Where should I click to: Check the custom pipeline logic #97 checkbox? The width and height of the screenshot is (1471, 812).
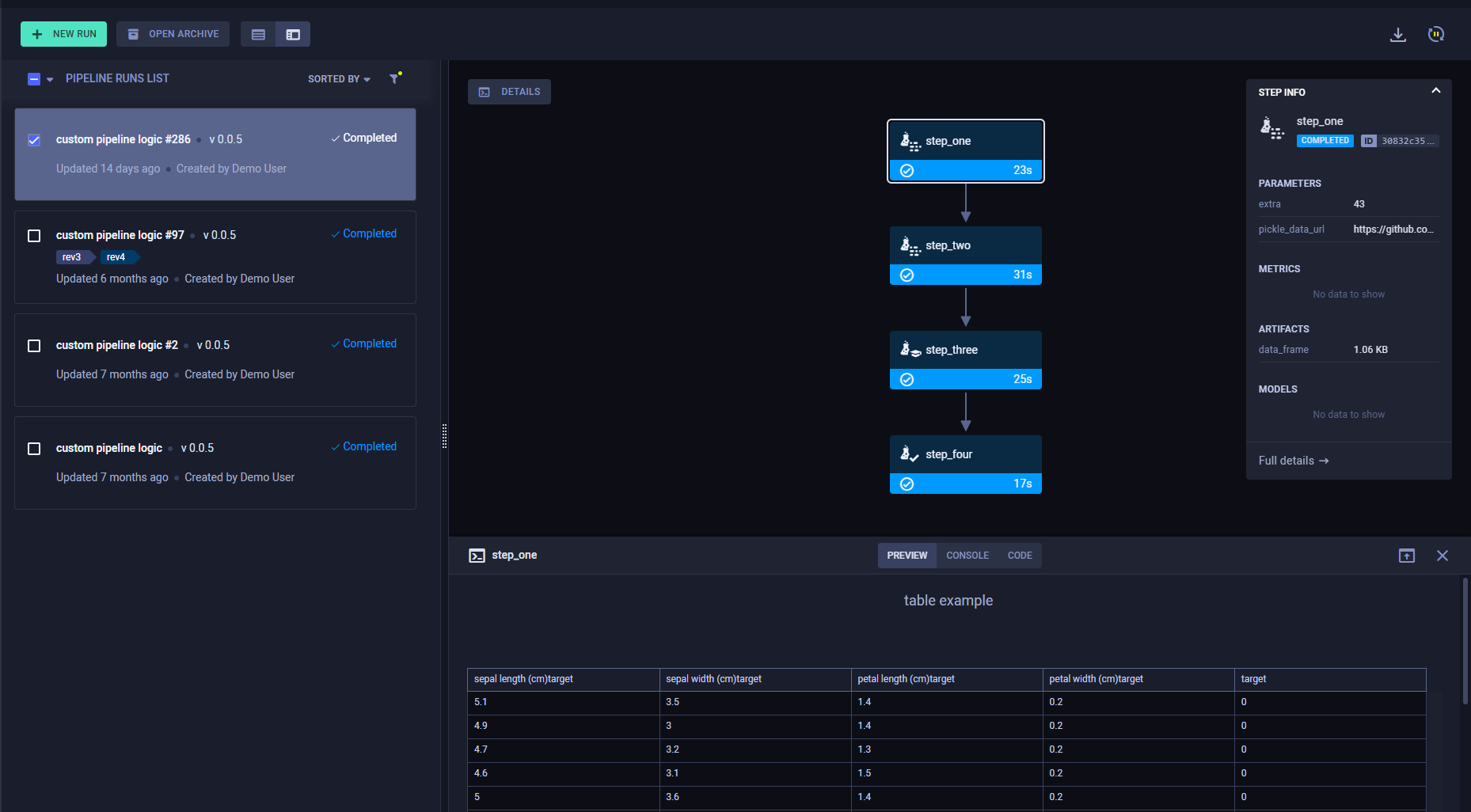click(34, 236)
